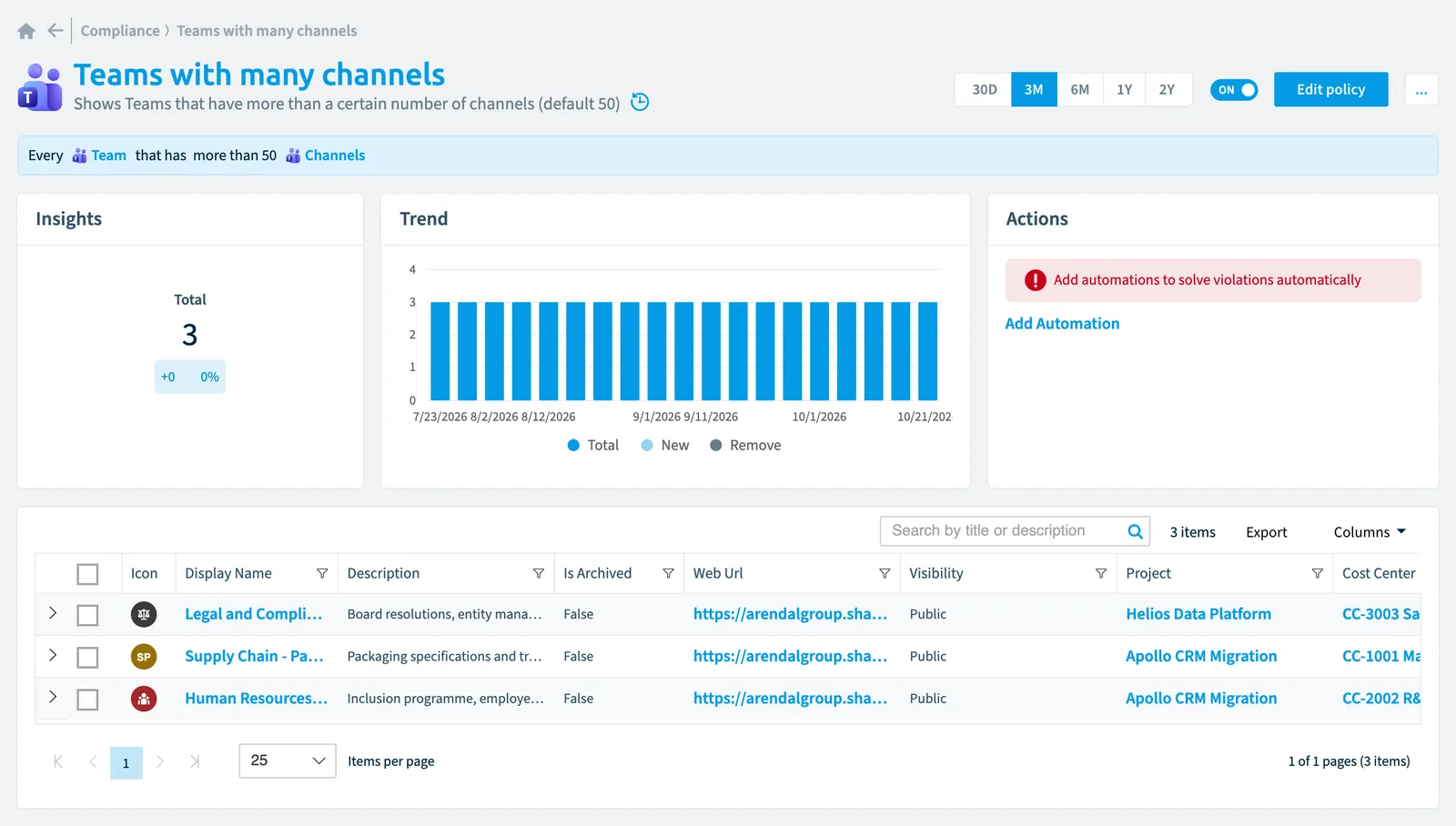Select the 30D time range
Viewport: 1456px width, 826px height.
tap(984, 90)
